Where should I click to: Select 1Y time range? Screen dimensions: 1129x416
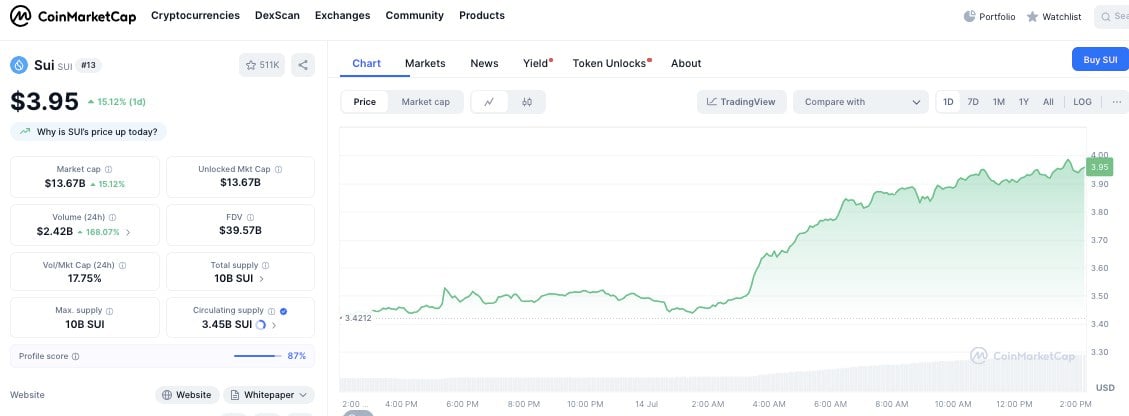[1024, 102]
